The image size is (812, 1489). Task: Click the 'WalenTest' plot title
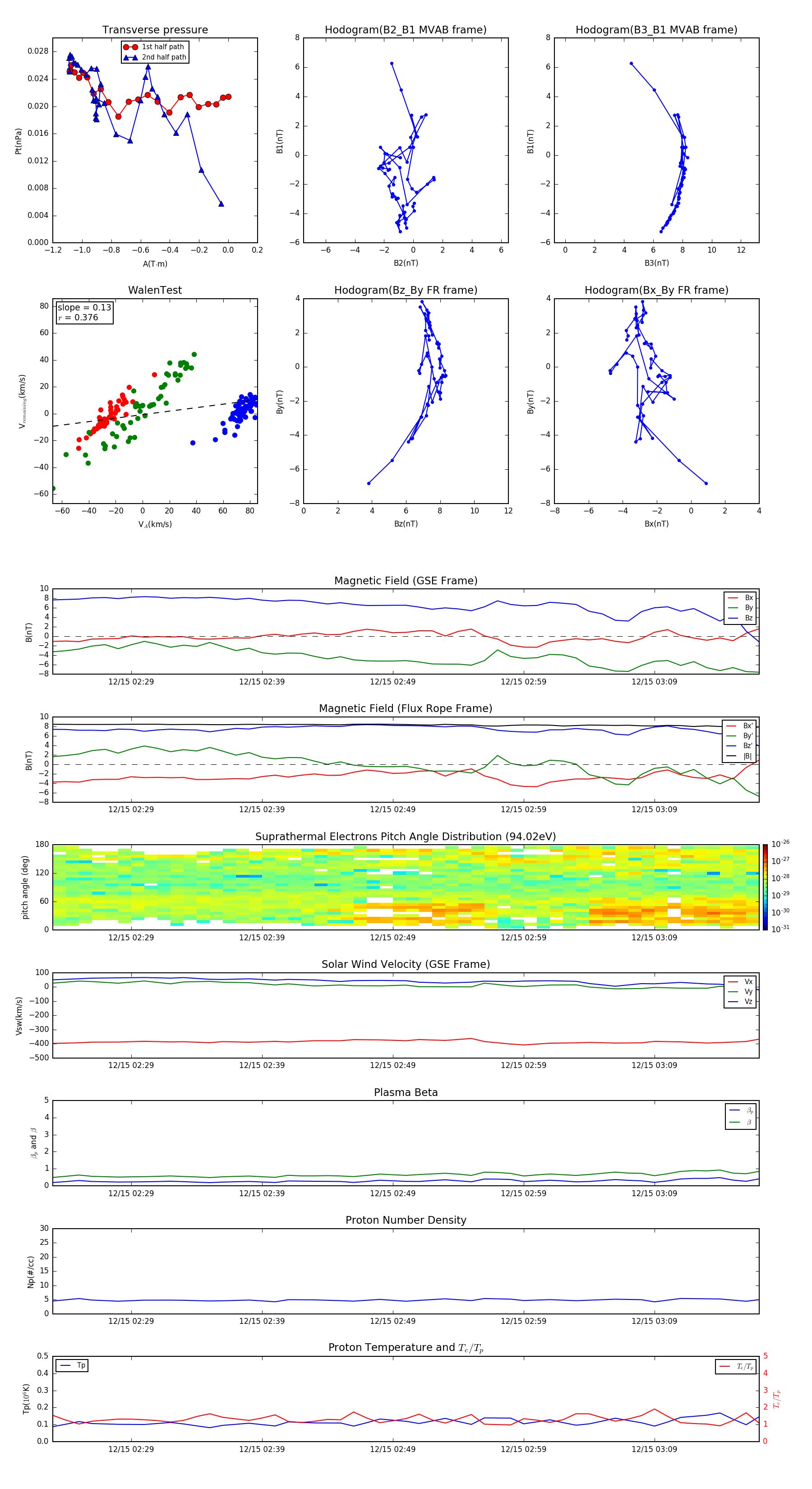pos(155,290)
